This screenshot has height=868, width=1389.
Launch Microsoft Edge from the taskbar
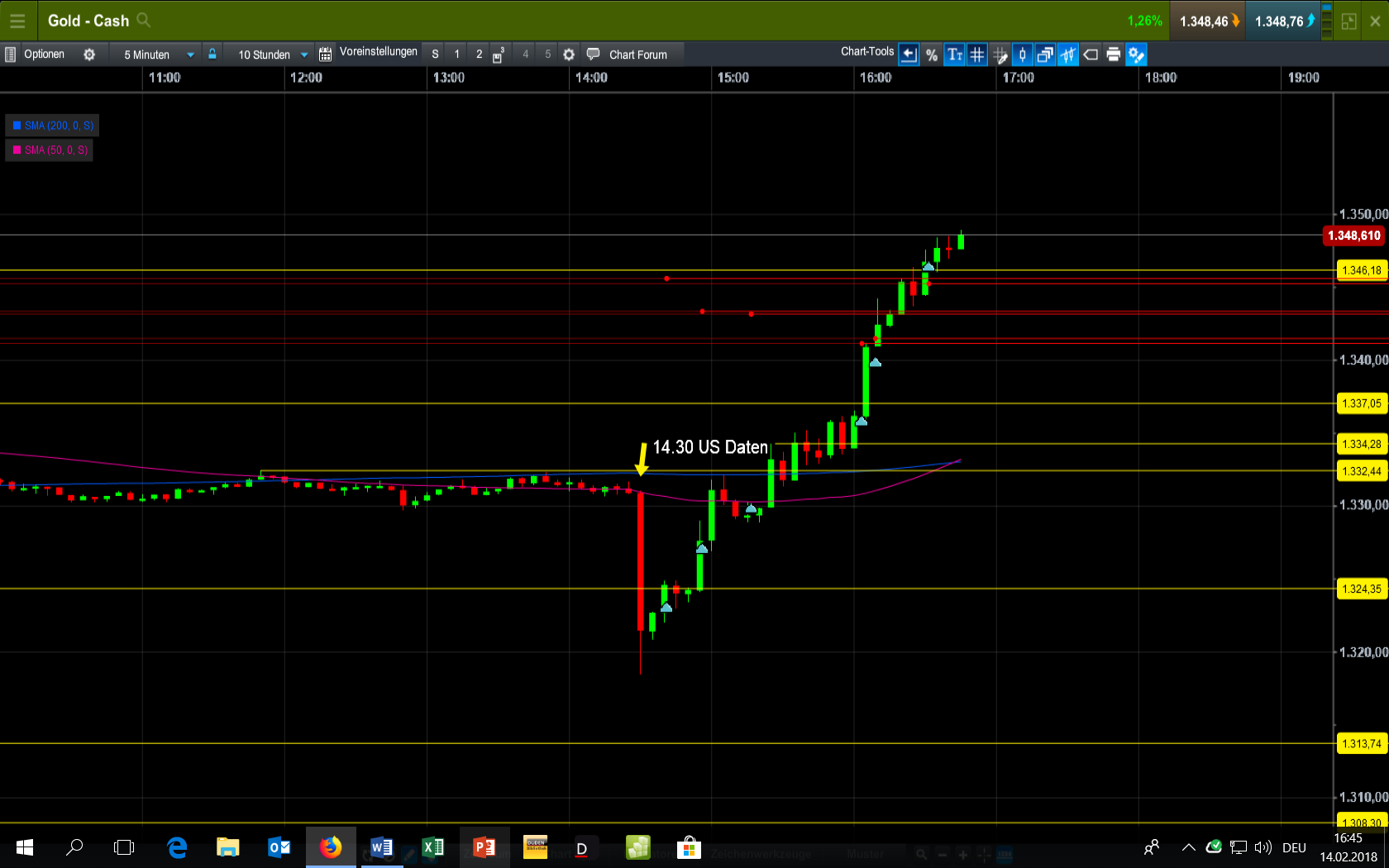tap(177, 847)
